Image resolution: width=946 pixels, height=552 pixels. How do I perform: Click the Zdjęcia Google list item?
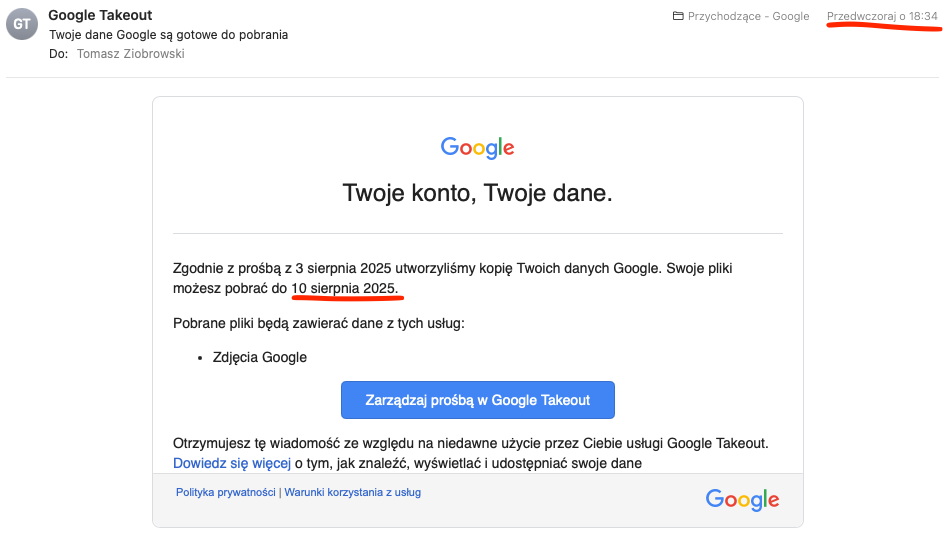pyautogui.click(x=259, y=357)
